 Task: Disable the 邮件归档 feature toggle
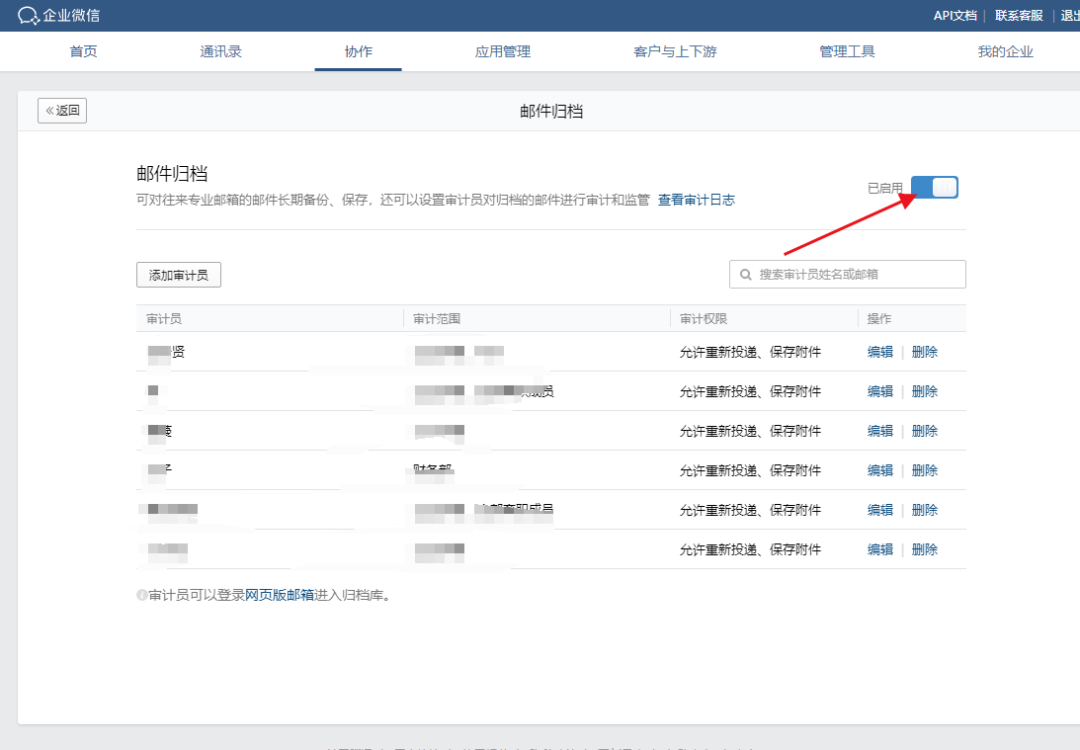tap(934, 187)
